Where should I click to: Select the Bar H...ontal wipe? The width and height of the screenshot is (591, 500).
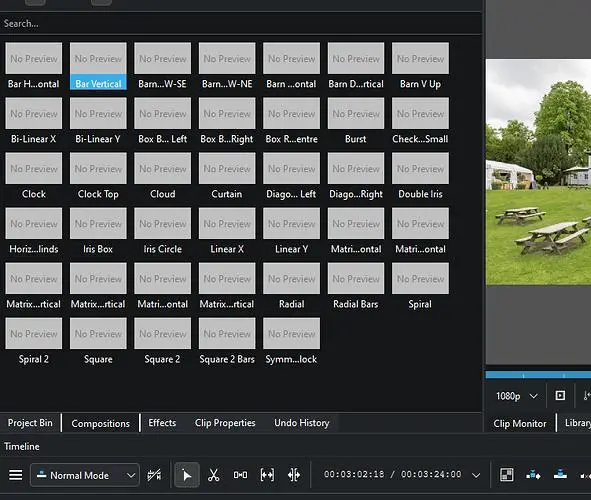pyautogui.click(x=34, y=66)
